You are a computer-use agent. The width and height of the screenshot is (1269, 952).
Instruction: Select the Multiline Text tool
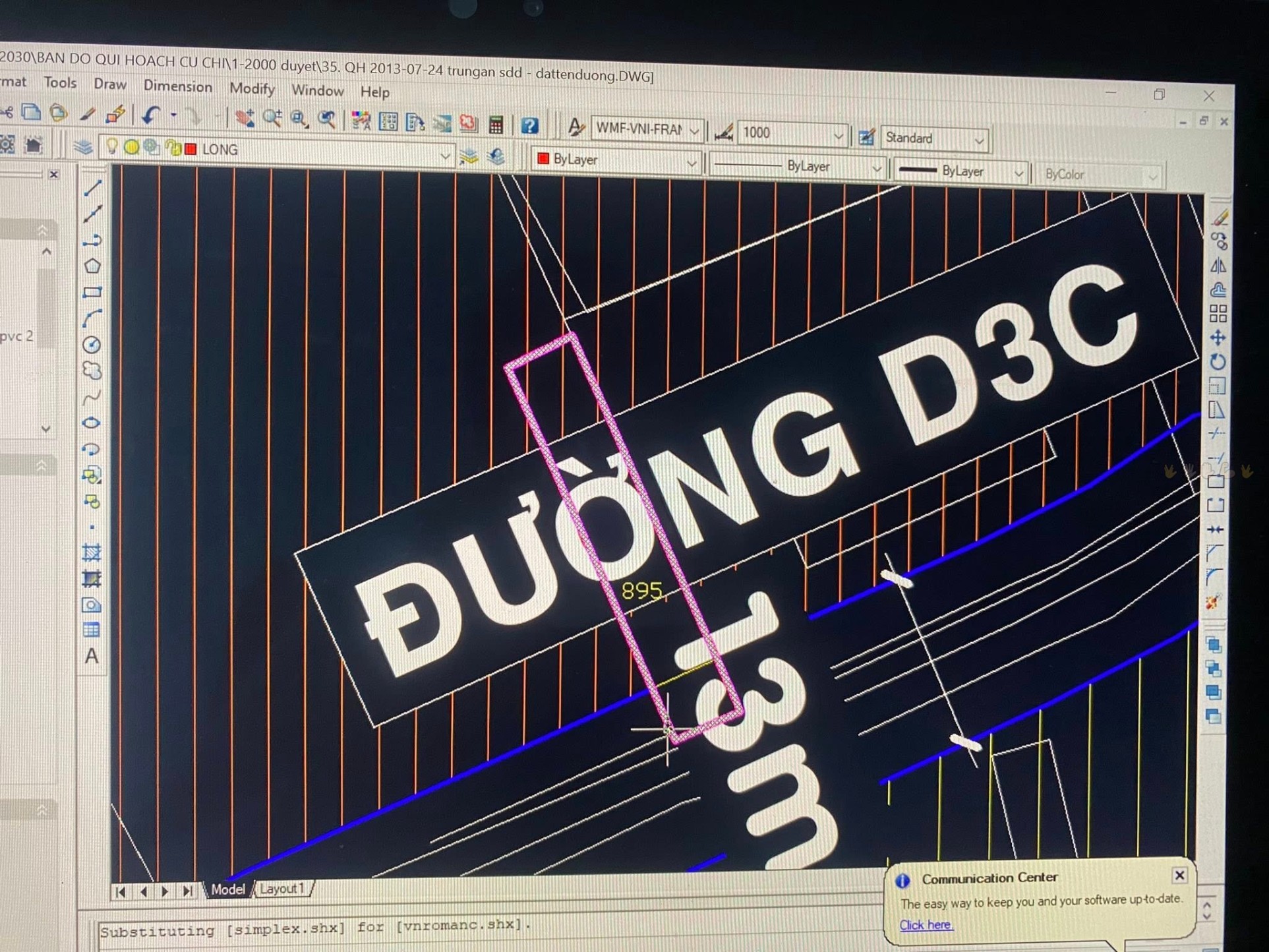pos(92,656)
